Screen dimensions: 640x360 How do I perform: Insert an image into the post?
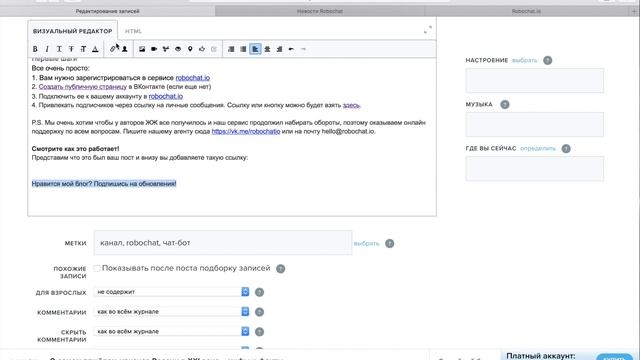142,49
